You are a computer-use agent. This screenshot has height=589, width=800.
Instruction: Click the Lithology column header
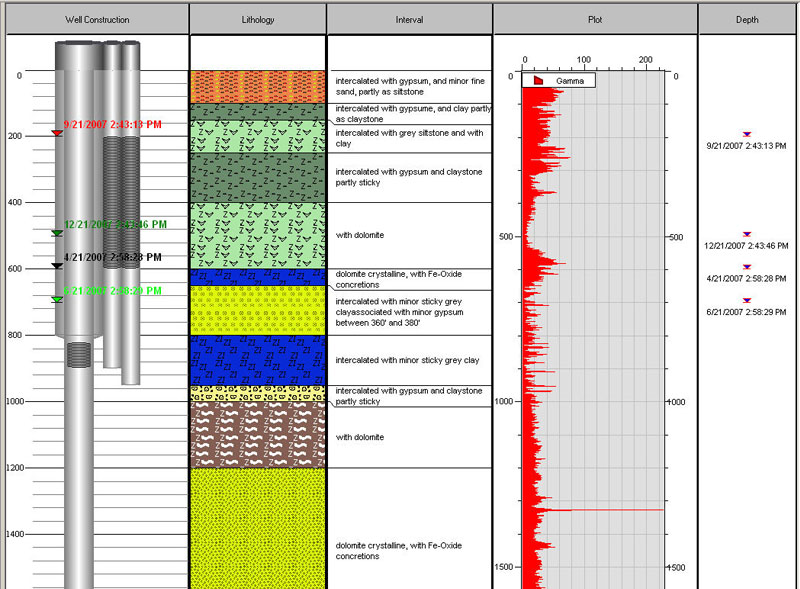click(x=258, y=19)
